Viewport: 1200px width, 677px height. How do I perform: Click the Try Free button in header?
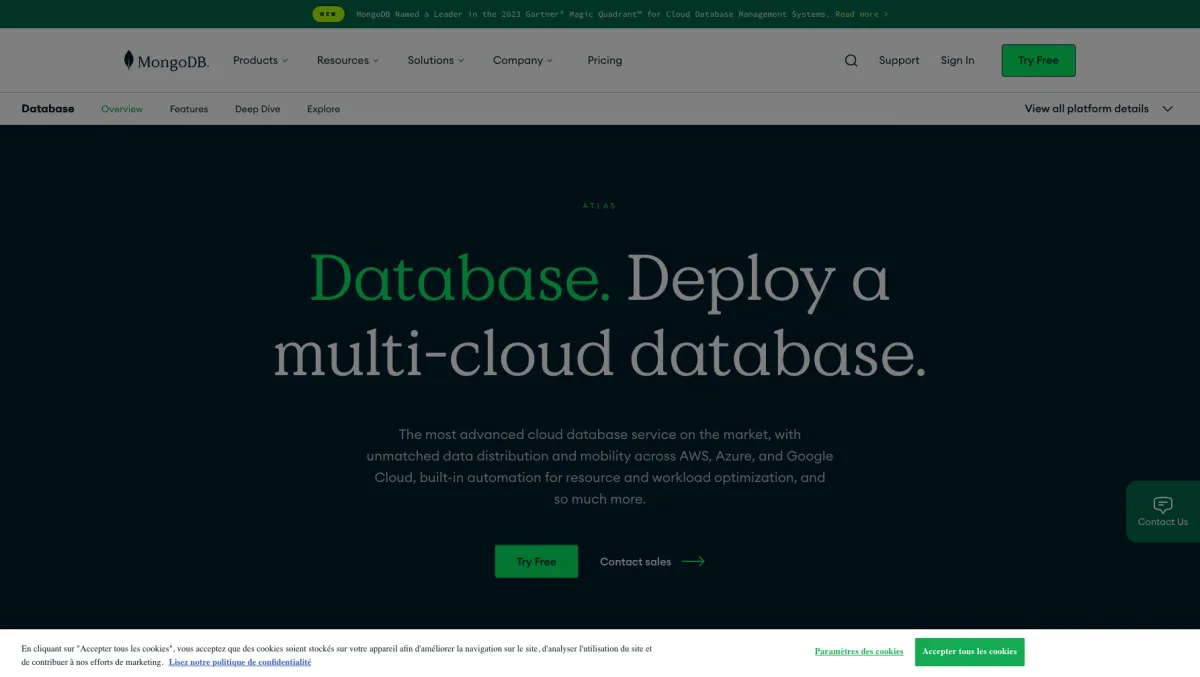coord(1038,60)
